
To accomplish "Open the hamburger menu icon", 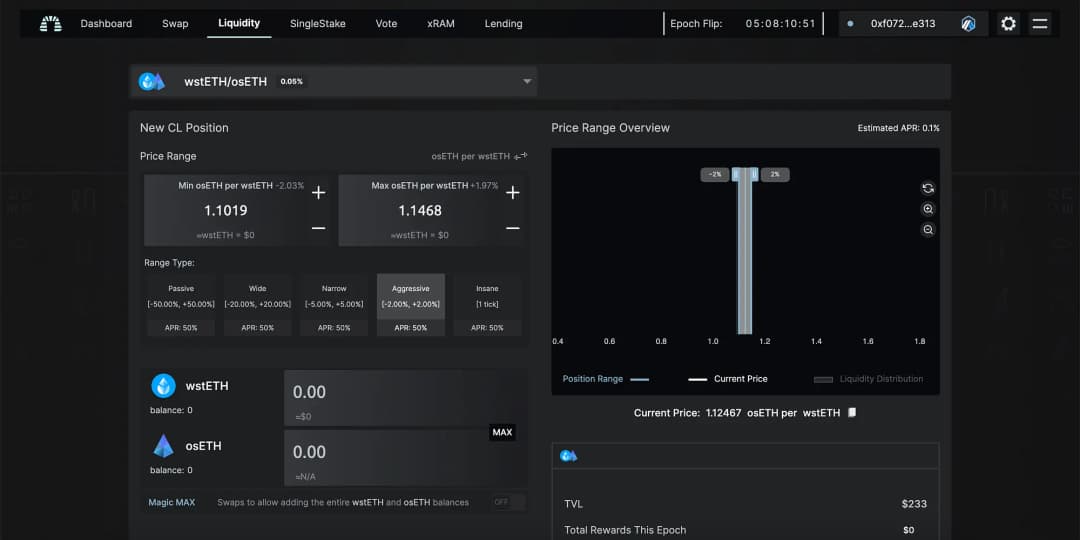I will (x=1040, y=24).
